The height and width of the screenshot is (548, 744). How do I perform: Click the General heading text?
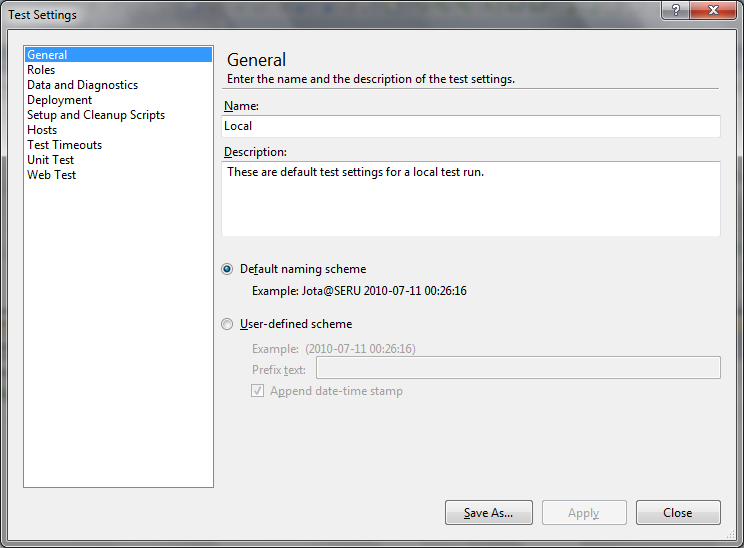(x=257, y=60)
